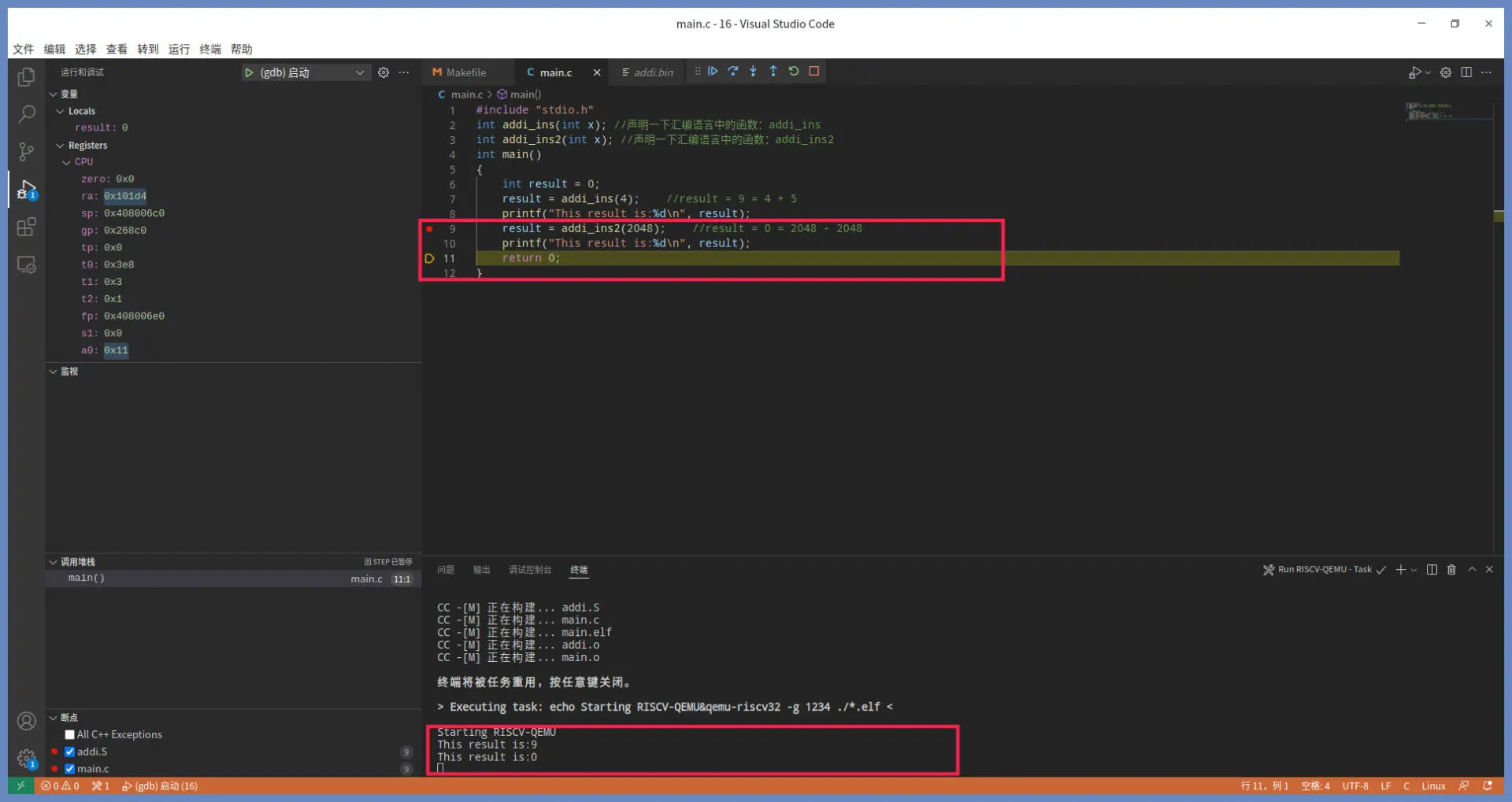Open the feedback icon in status bar
This screenshot has height=802, width=1512.
[x=1464, y=785]
